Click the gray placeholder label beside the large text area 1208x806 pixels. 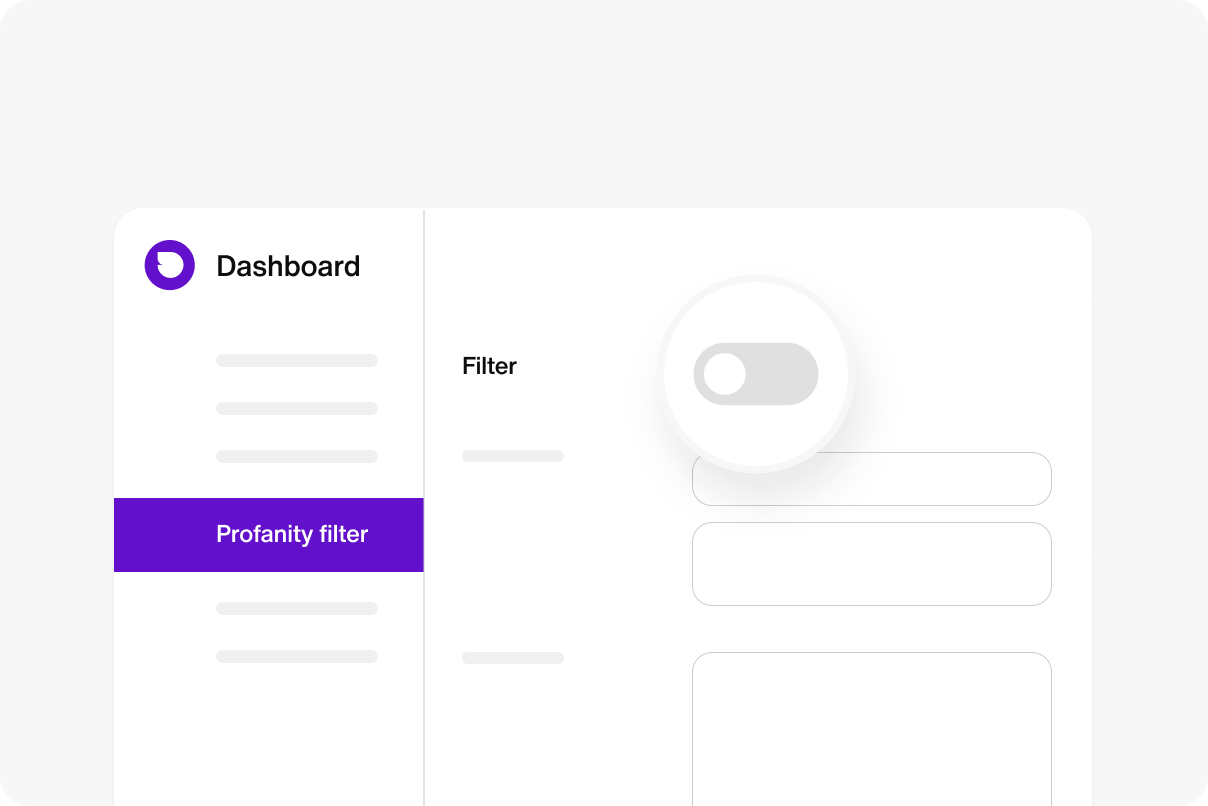(x=513, y=658)
